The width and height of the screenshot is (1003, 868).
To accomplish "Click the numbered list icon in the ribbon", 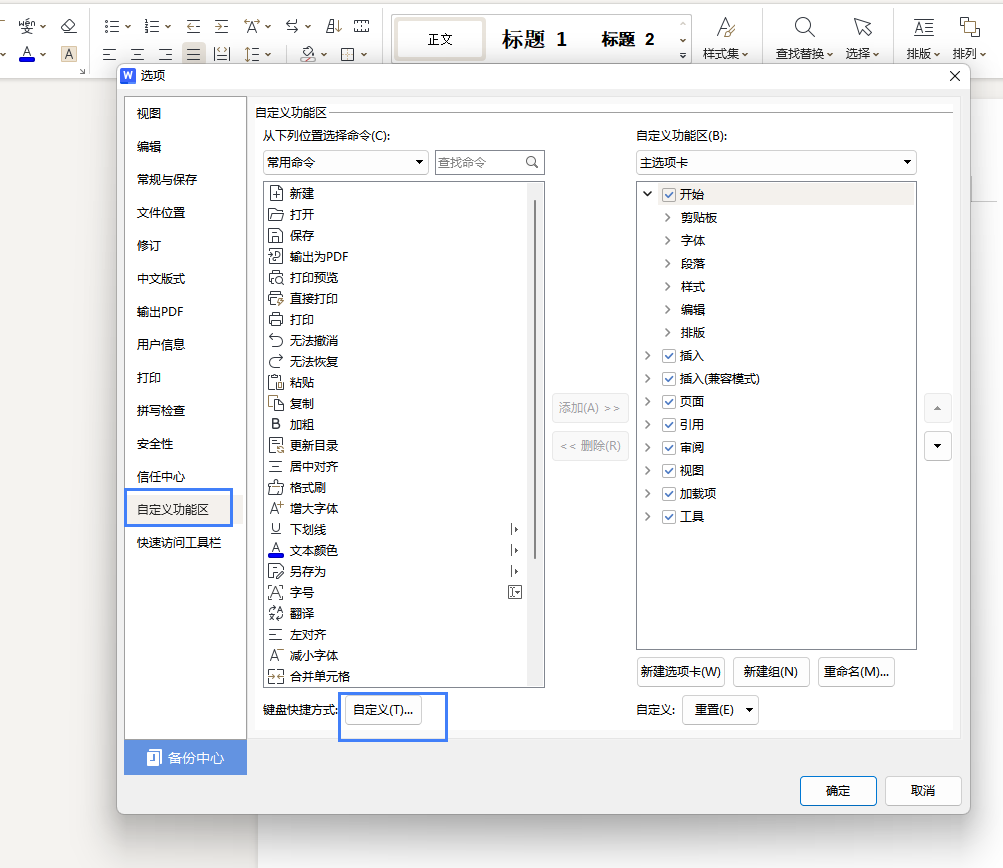I will (152, 26).
